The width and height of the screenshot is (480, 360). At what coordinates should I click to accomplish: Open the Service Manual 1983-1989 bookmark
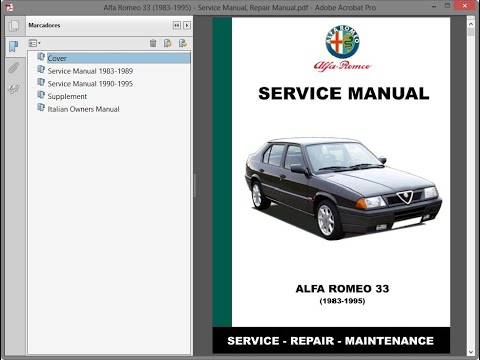[x=90, y=71]
